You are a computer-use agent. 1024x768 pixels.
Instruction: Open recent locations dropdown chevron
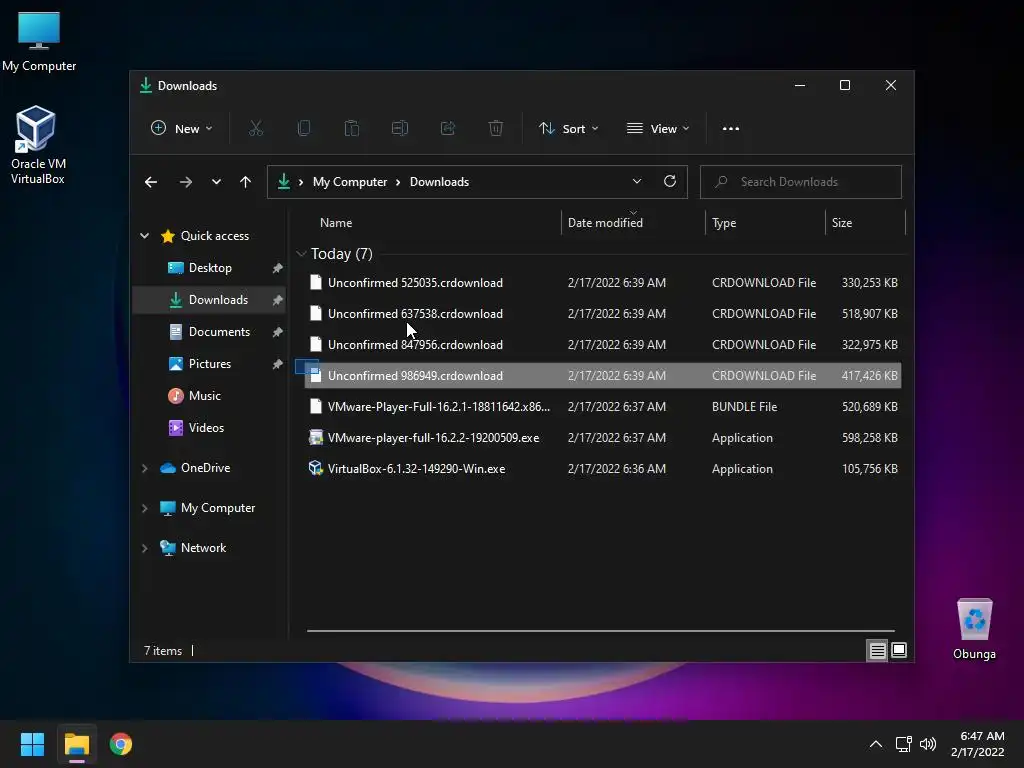(216, 182)
